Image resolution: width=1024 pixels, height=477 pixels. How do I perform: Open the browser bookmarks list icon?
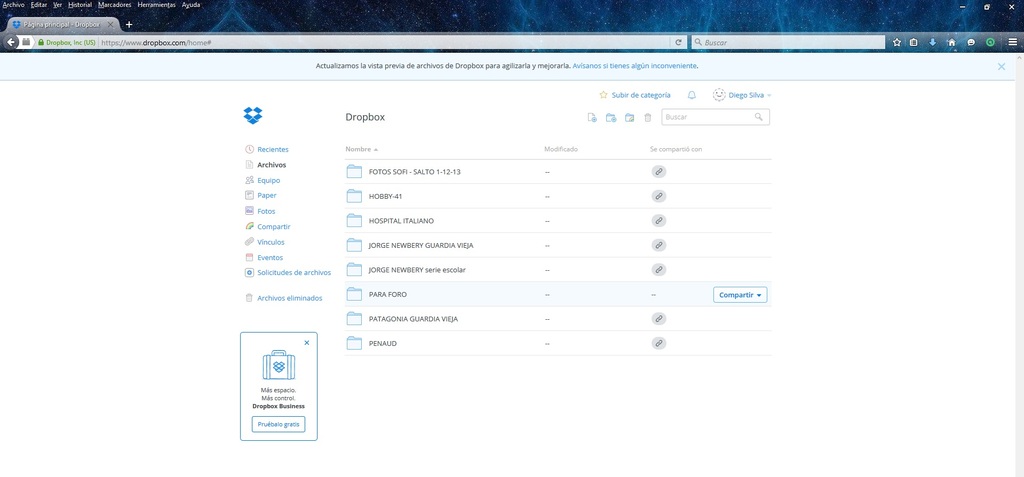click(x=914, y=42)
